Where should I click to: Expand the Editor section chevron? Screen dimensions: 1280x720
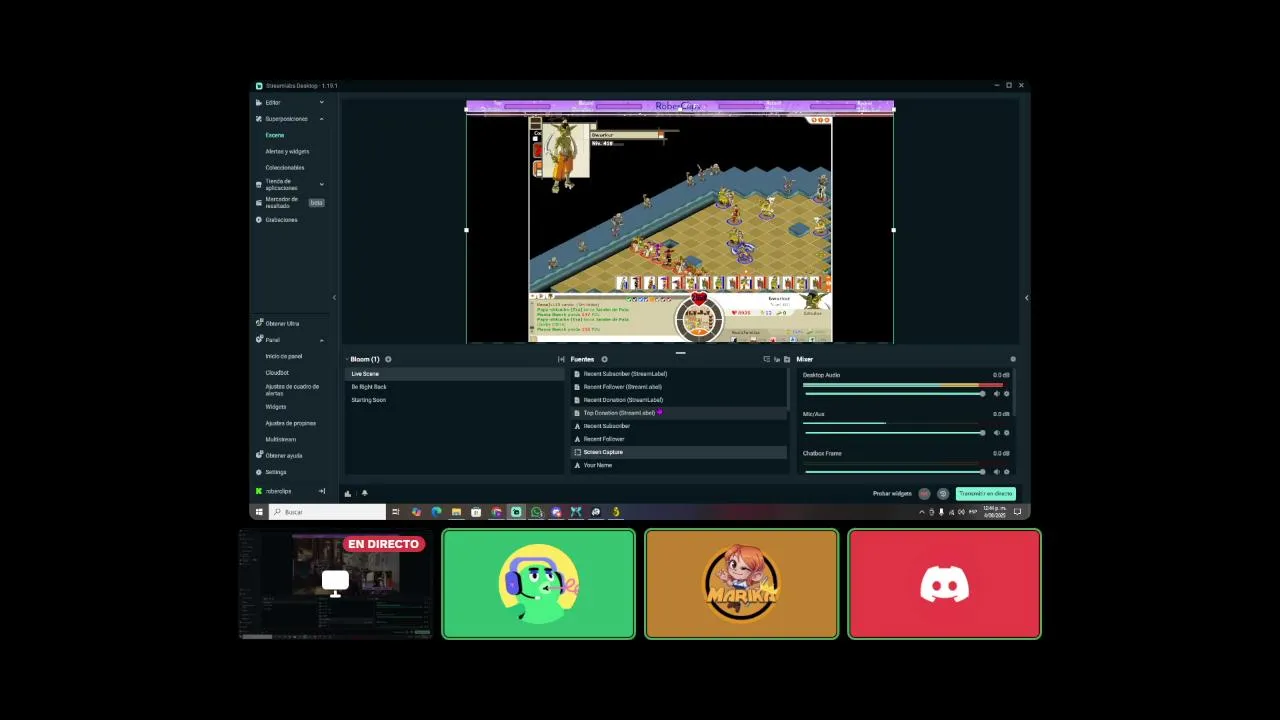pyautogui.click(x=321, y=102)
